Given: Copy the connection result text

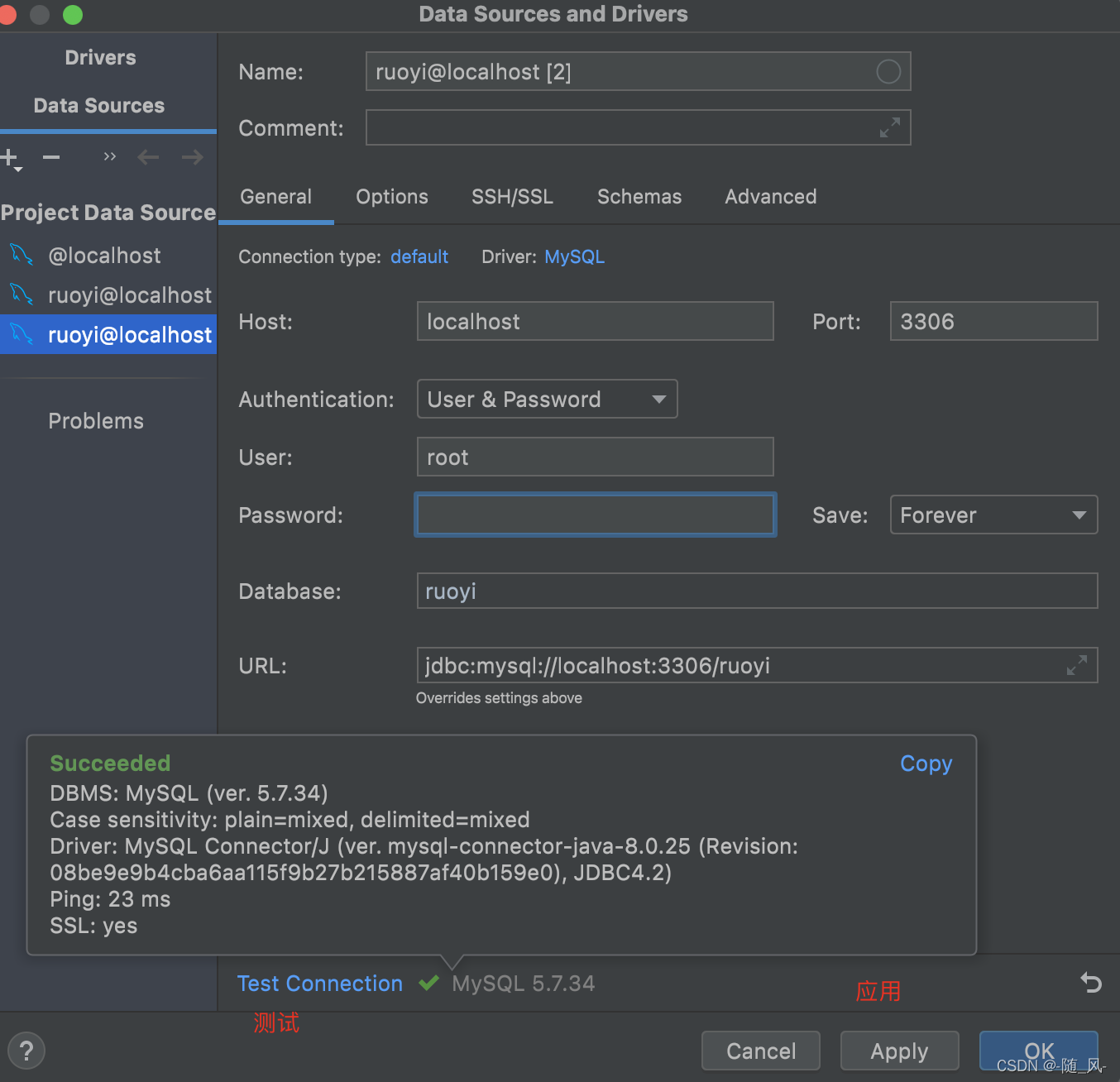Looking at the screenshot, I should click(x=926, y=764).
